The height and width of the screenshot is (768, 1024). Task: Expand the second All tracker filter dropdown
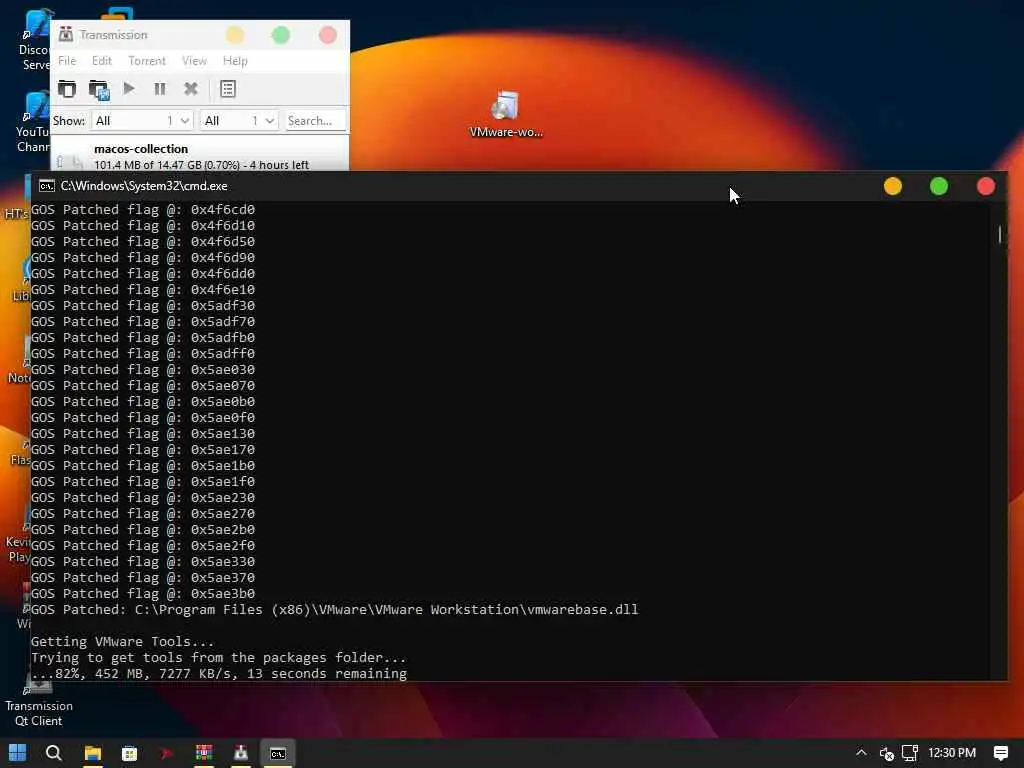239,121
